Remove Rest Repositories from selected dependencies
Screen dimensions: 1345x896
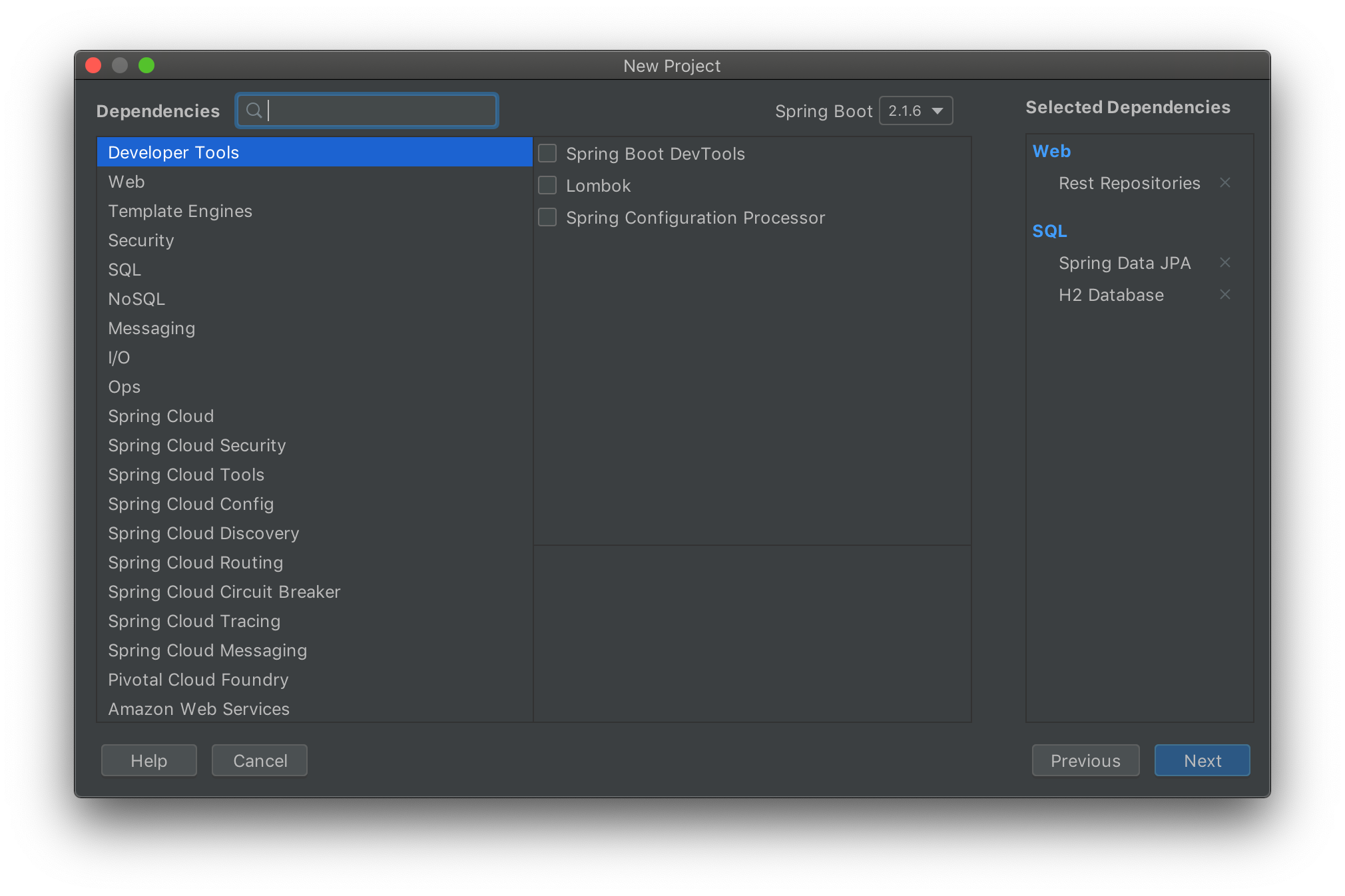[x=1224, y=183]
